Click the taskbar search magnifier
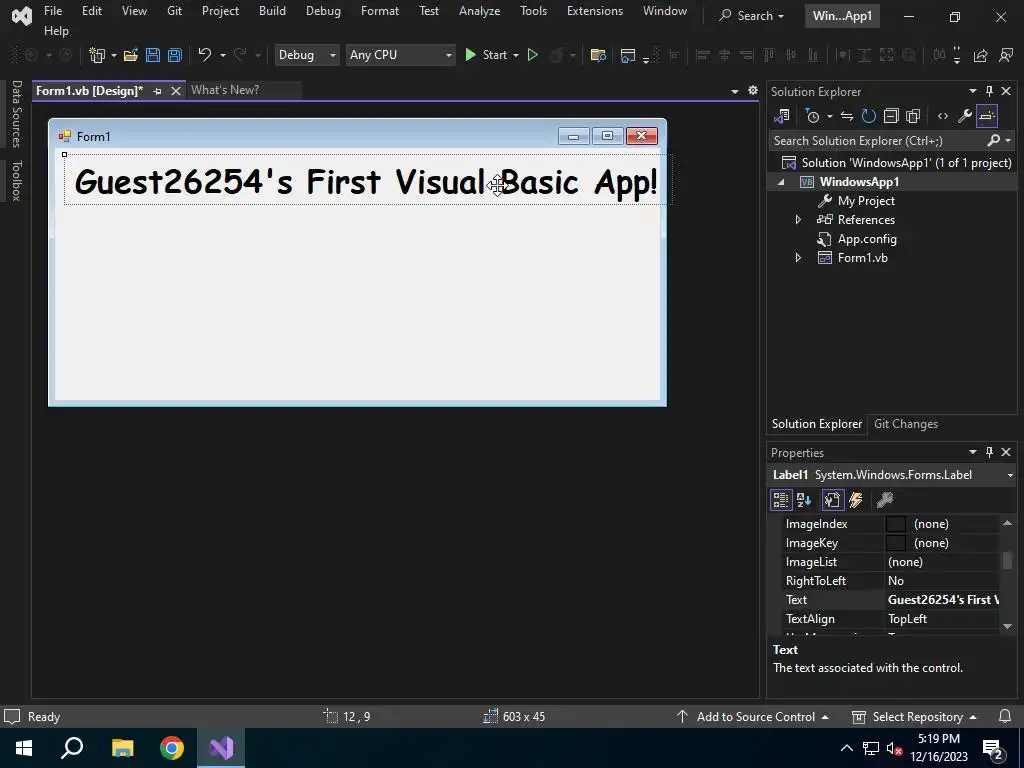 coord(72,747)
